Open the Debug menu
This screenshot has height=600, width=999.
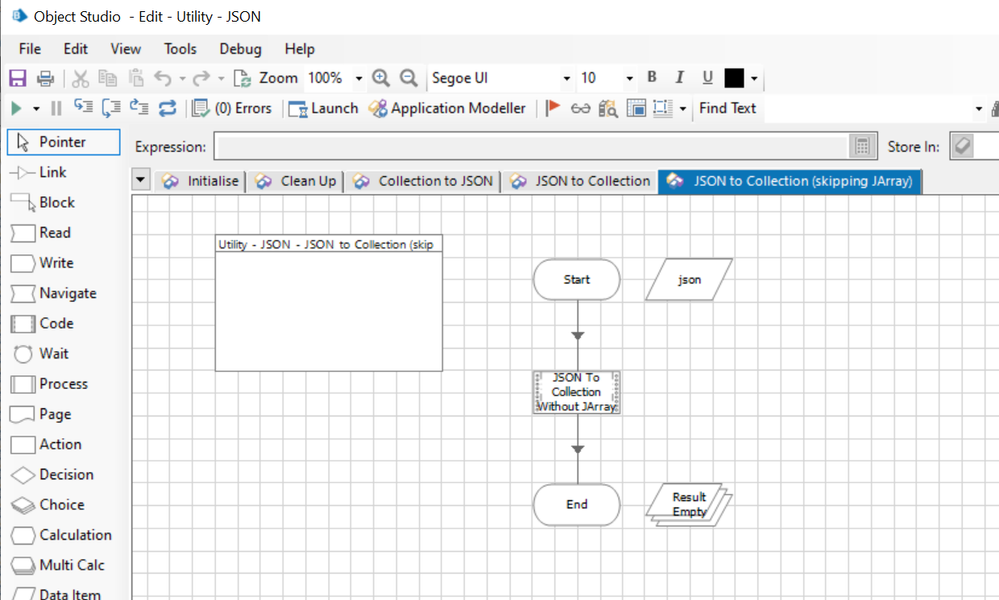240,48
